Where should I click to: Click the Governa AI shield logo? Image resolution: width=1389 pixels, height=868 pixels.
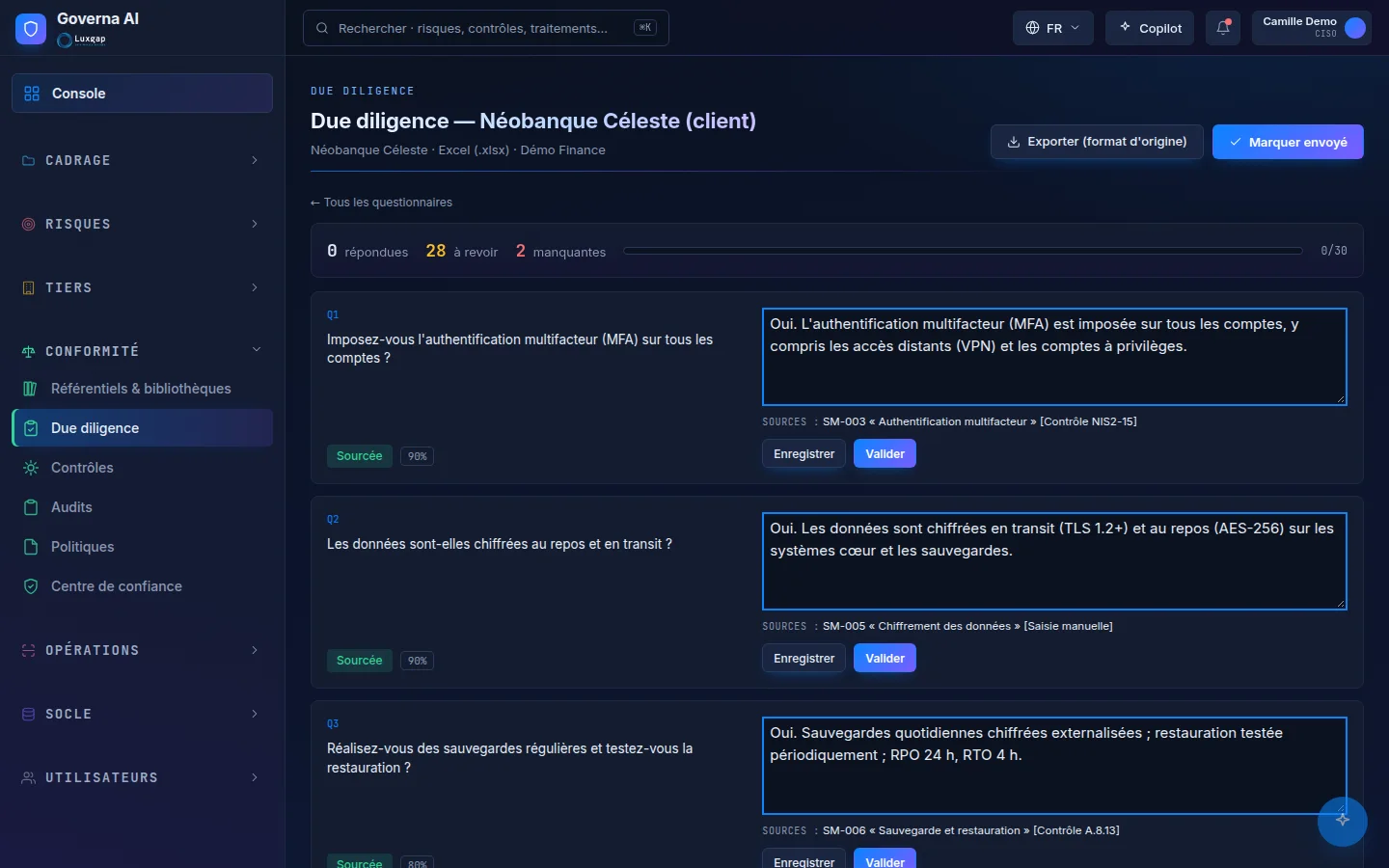[x=31, y=29]
